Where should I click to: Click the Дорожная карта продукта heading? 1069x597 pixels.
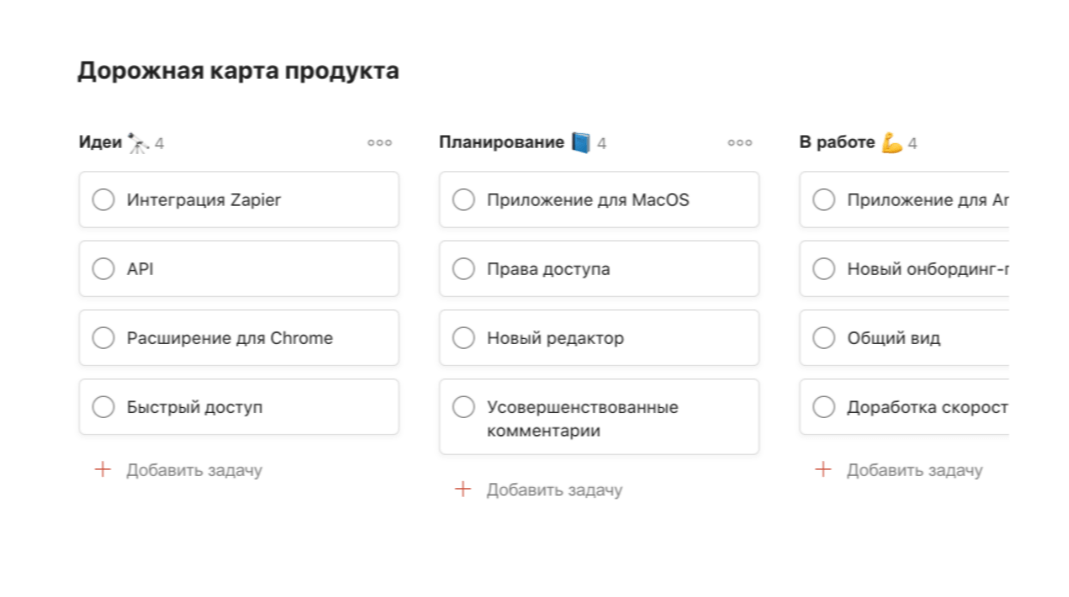238,70
